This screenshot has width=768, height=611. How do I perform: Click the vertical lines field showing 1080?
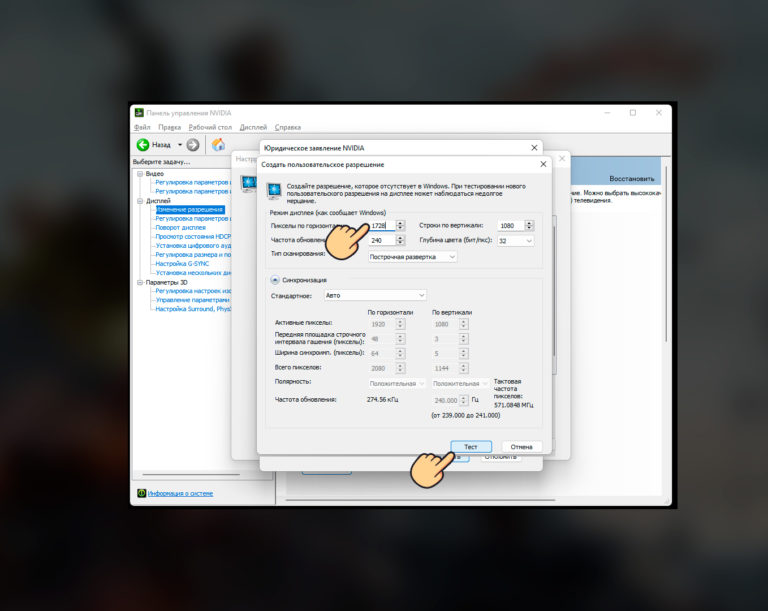point(511,225)
